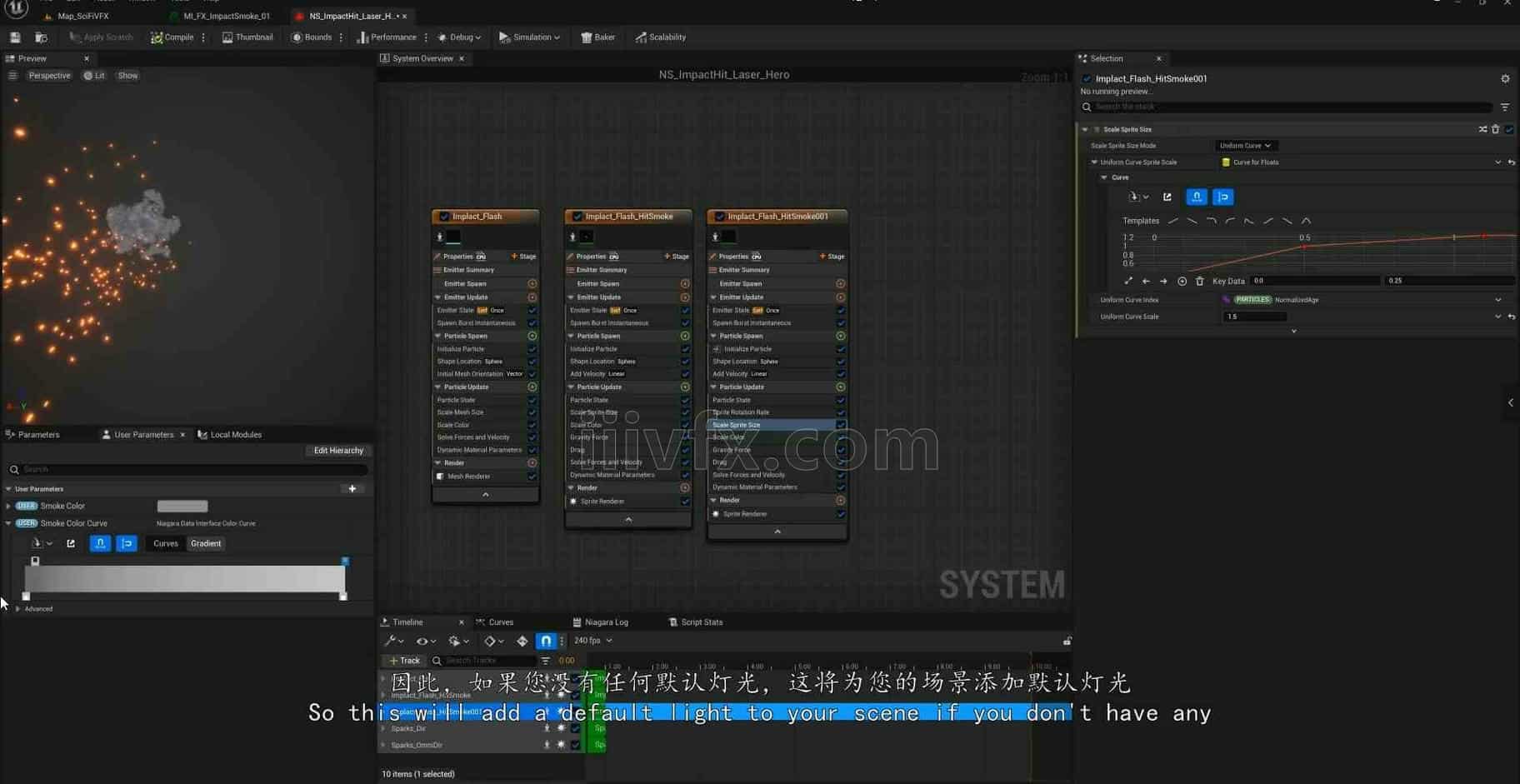Click the Smoke Color swatch
Screen dimensions: 1520x784
182,506
